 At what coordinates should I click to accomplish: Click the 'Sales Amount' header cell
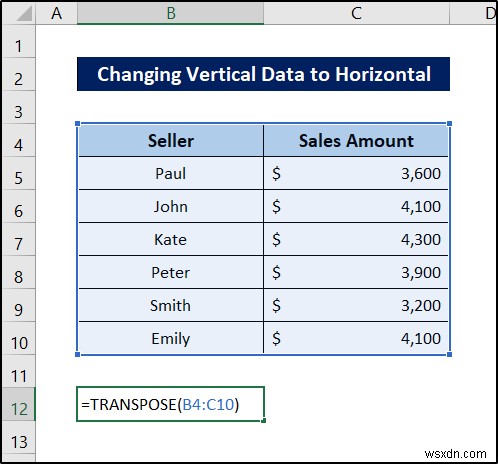pos(356,140)
